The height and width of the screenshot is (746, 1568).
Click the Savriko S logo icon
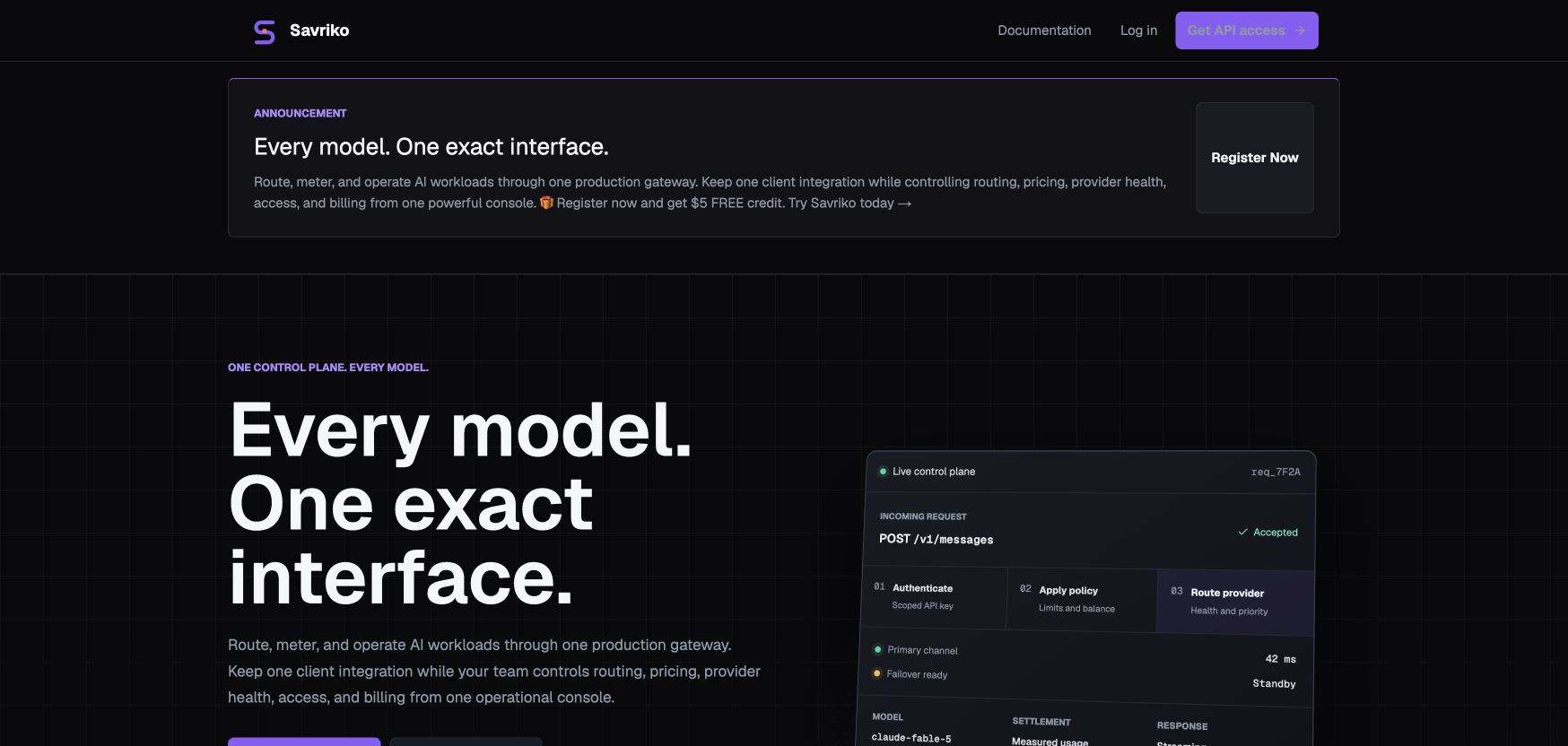click(265, 31)
